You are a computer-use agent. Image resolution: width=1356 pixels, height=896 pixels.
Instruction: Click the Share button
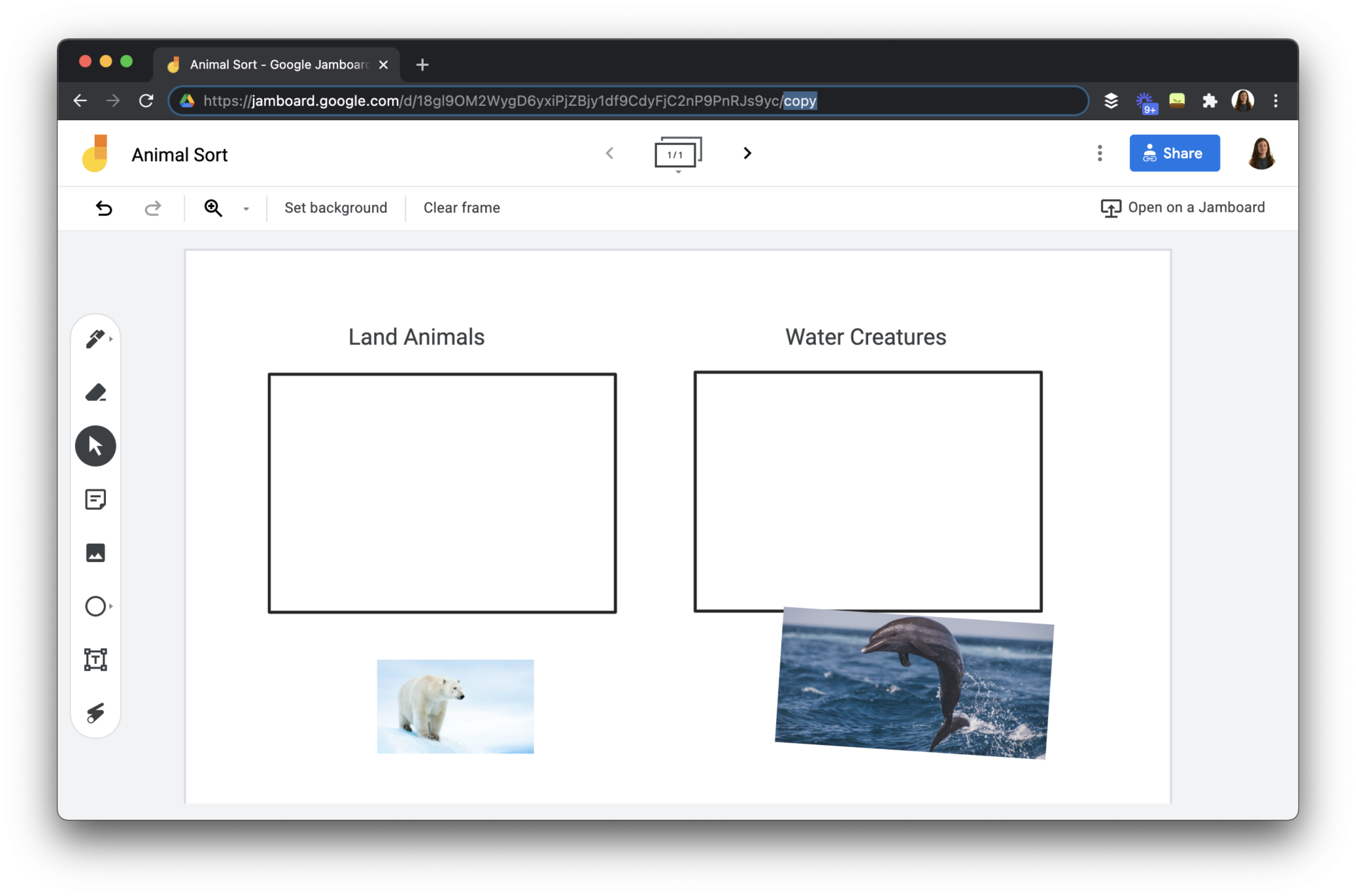point(1174,153)
